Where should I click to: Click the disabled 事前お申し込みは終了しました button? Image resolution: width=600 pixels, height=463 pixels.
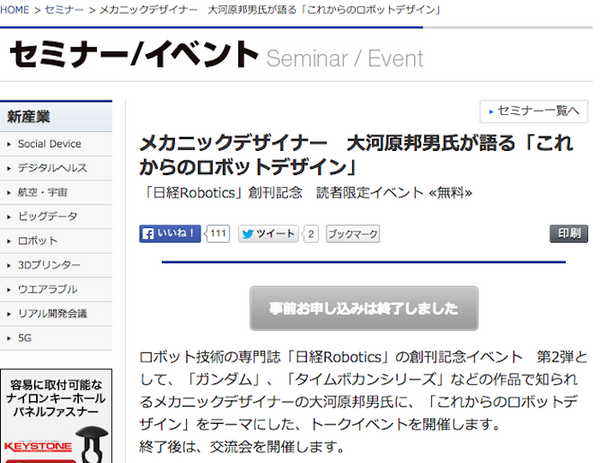[x=364, y=307]
